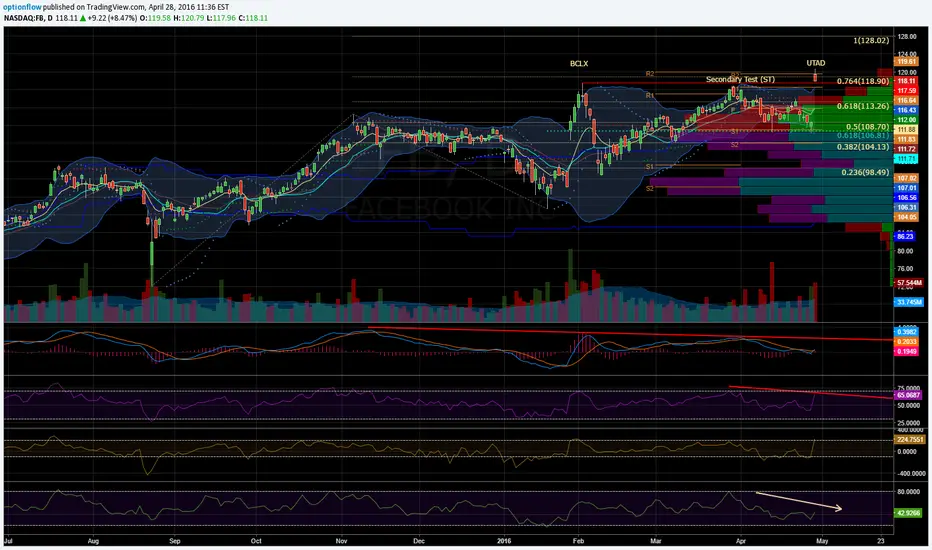Select the high value H:120.79

188,18
